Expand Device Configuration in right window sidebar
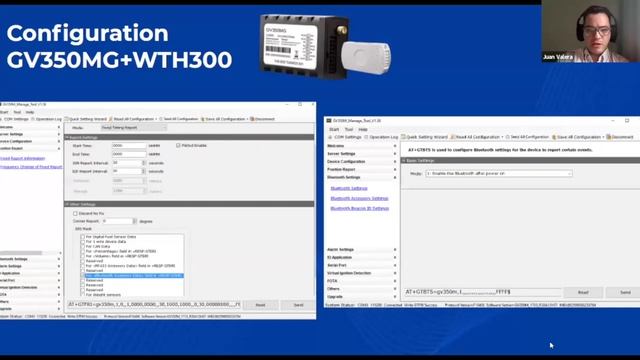Viewport: 640px width, 360px height. point(362,162)
